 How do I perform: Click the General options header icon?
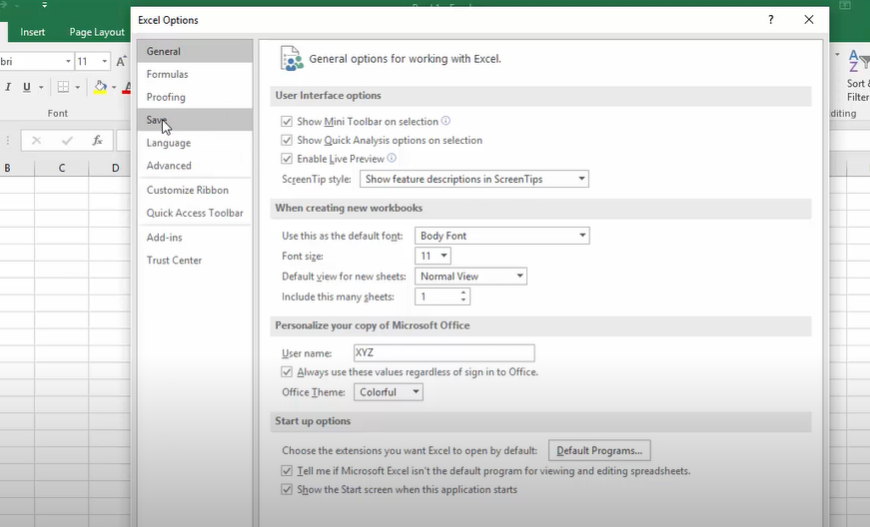(x=292, y=59)
